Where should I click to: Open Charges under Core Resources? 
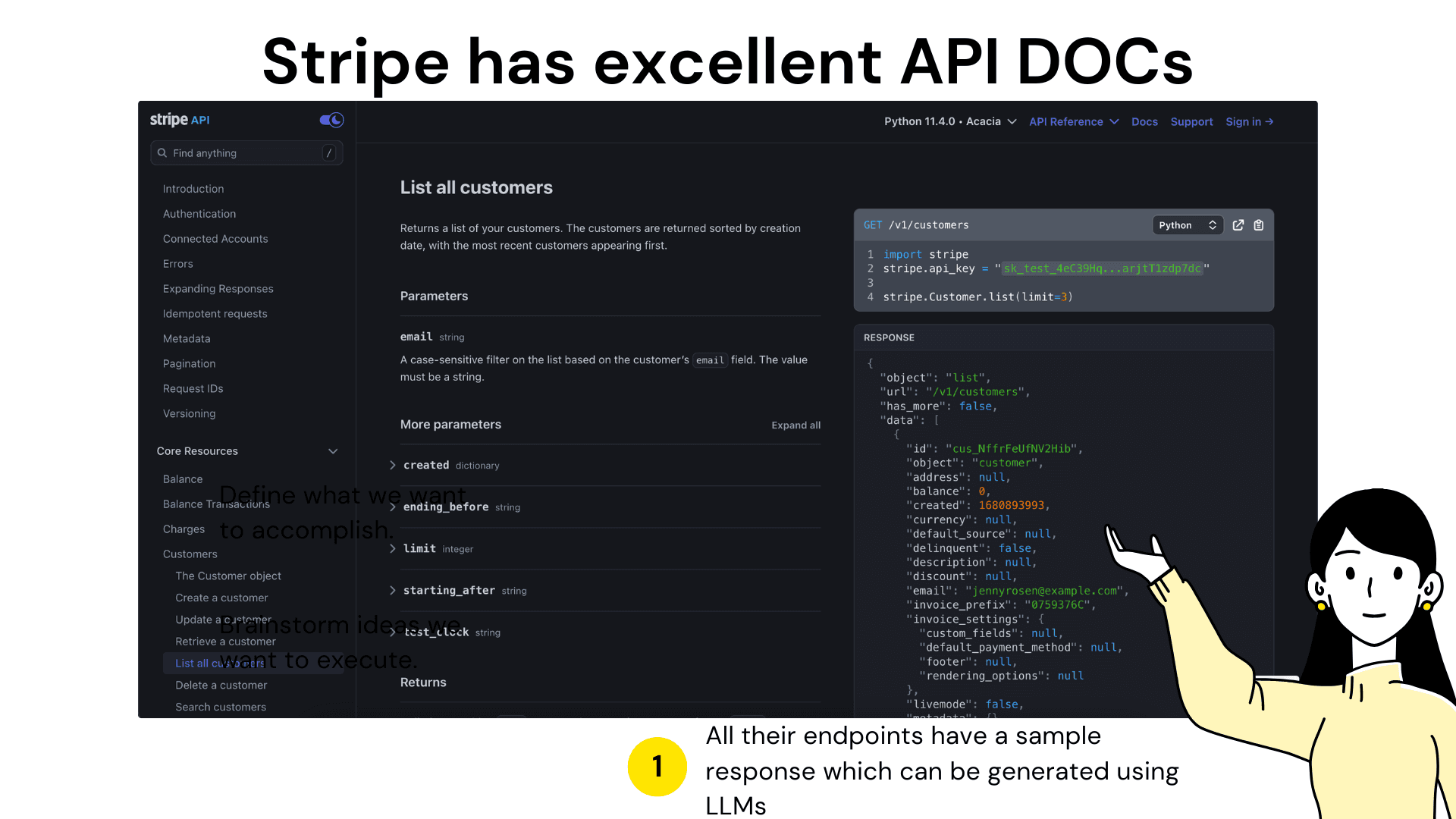coord(184,529)
